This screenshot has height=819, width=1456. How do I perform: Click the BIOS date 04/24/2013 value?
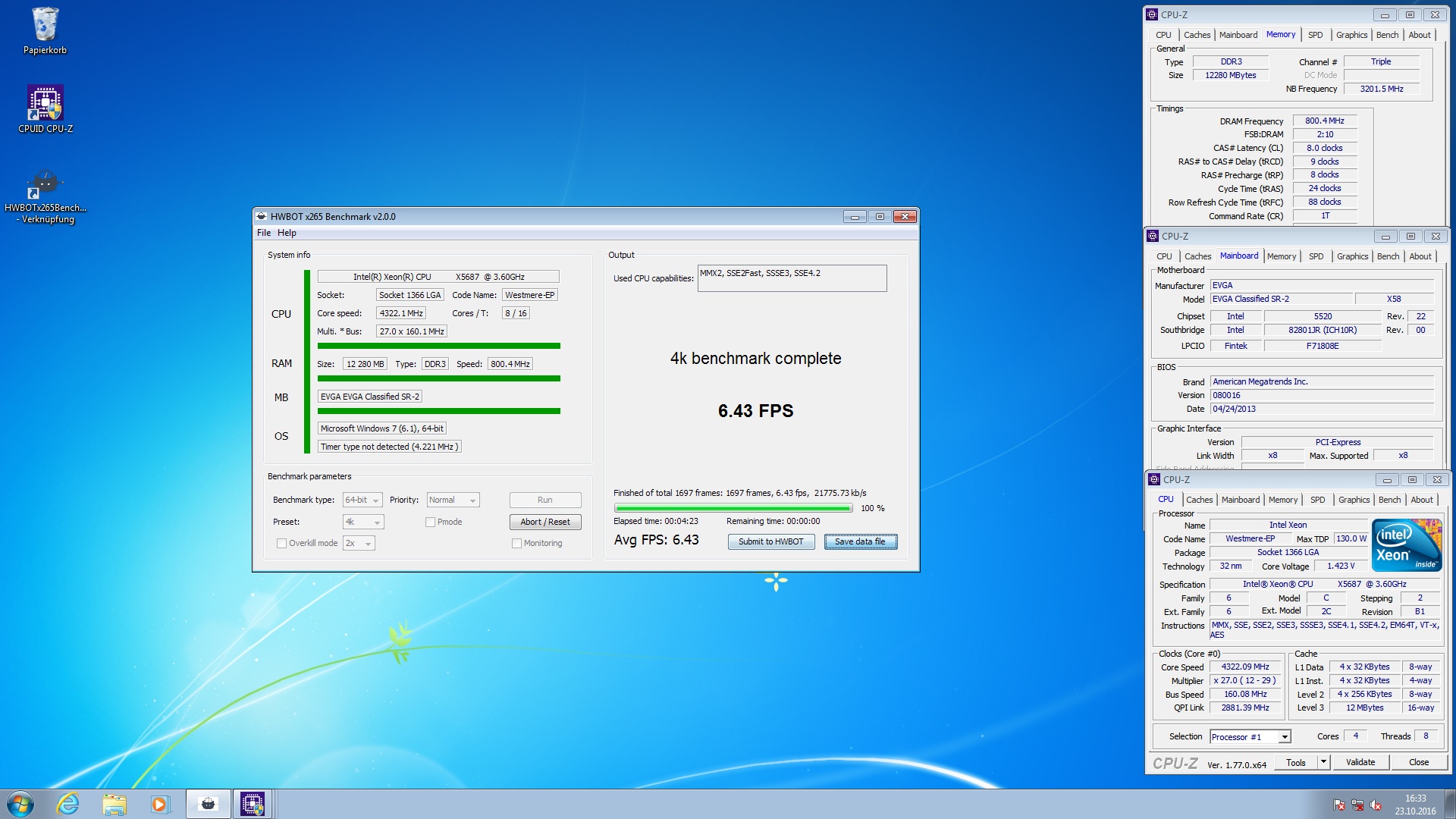[1321, 409]
